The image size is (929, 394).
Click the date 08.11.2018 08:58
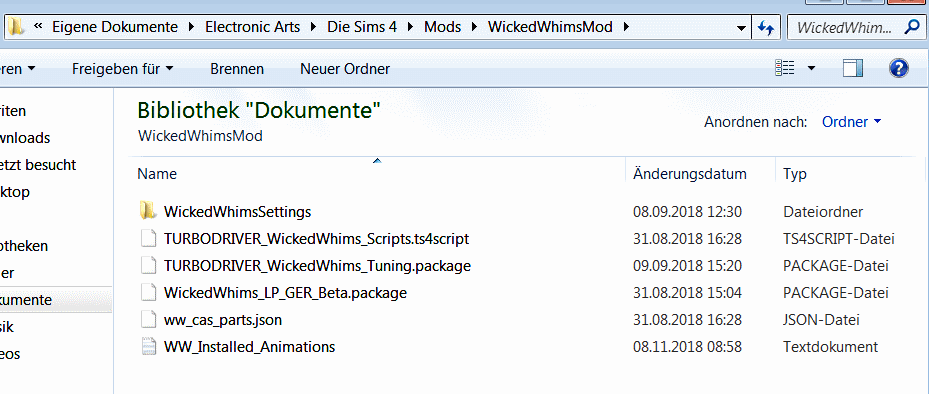click(687, 347)
